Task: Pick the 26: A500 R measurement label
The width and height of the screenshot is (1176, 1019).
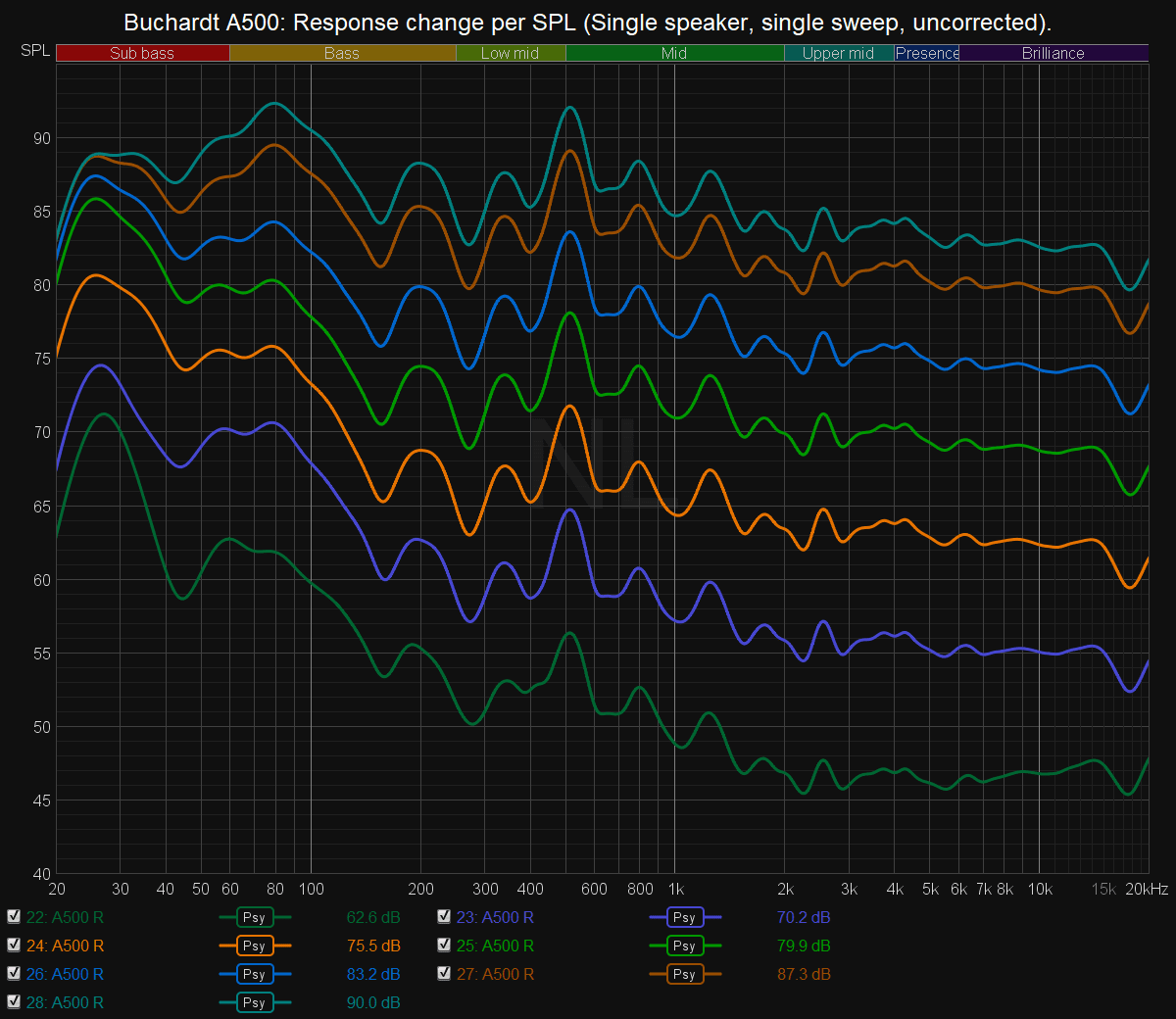Action: point(65,975)
